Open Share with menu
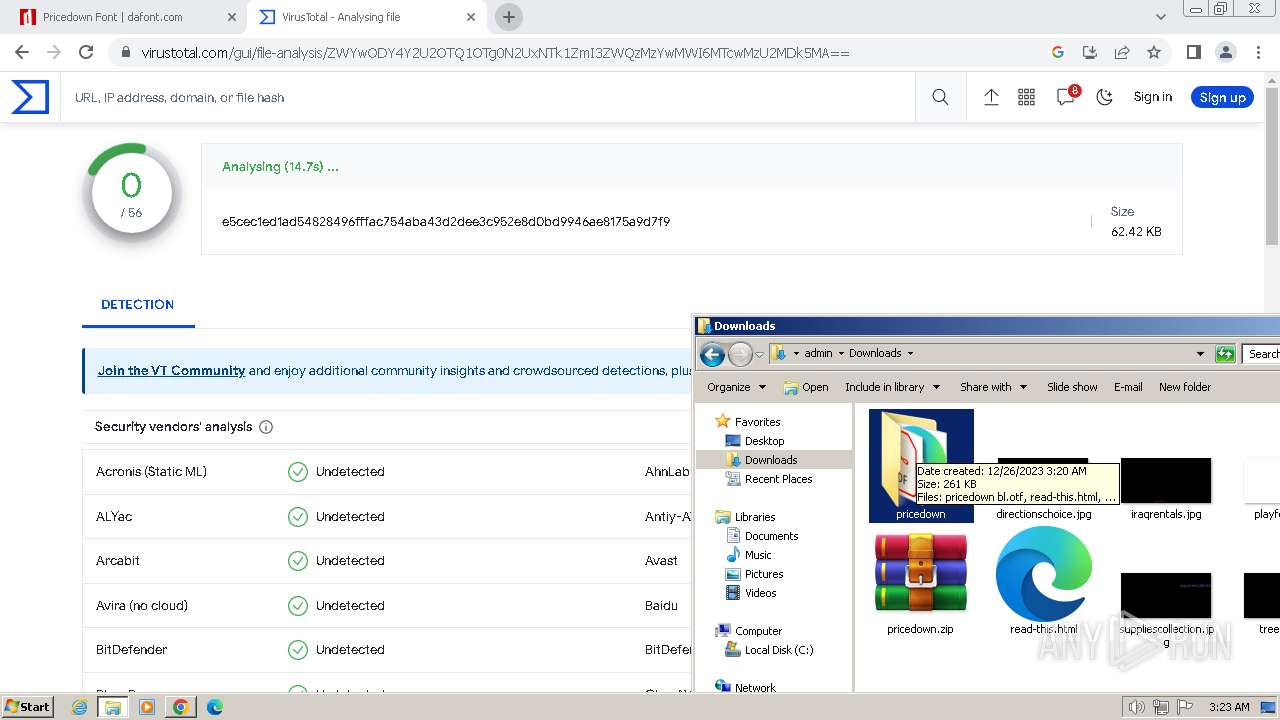This screenshot has height=720, width=1280. click(x=993, y=387)
